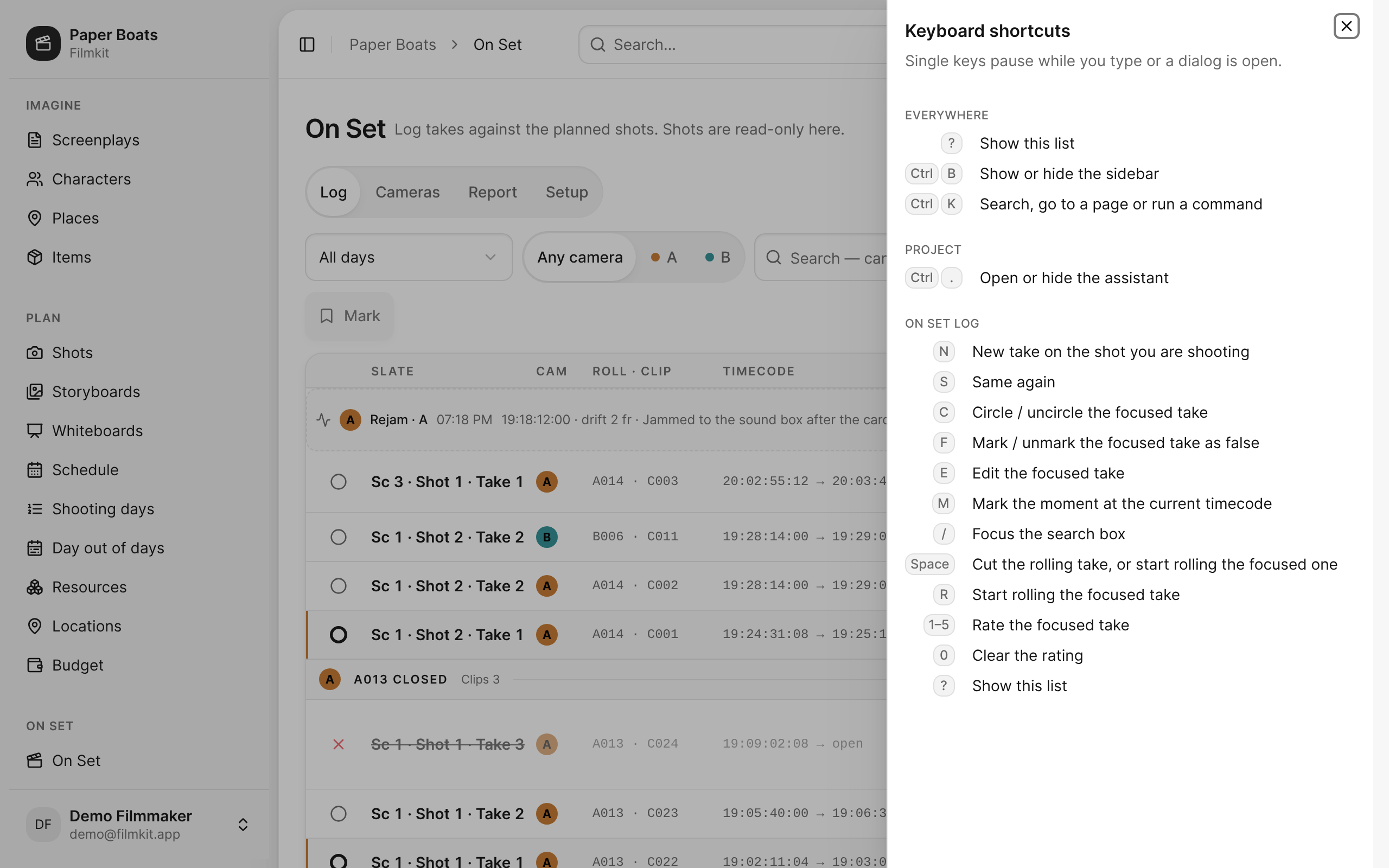This screenshot has width=1389, height=868.
Task: Focus the top Search field
Action: tap(733, 44)
